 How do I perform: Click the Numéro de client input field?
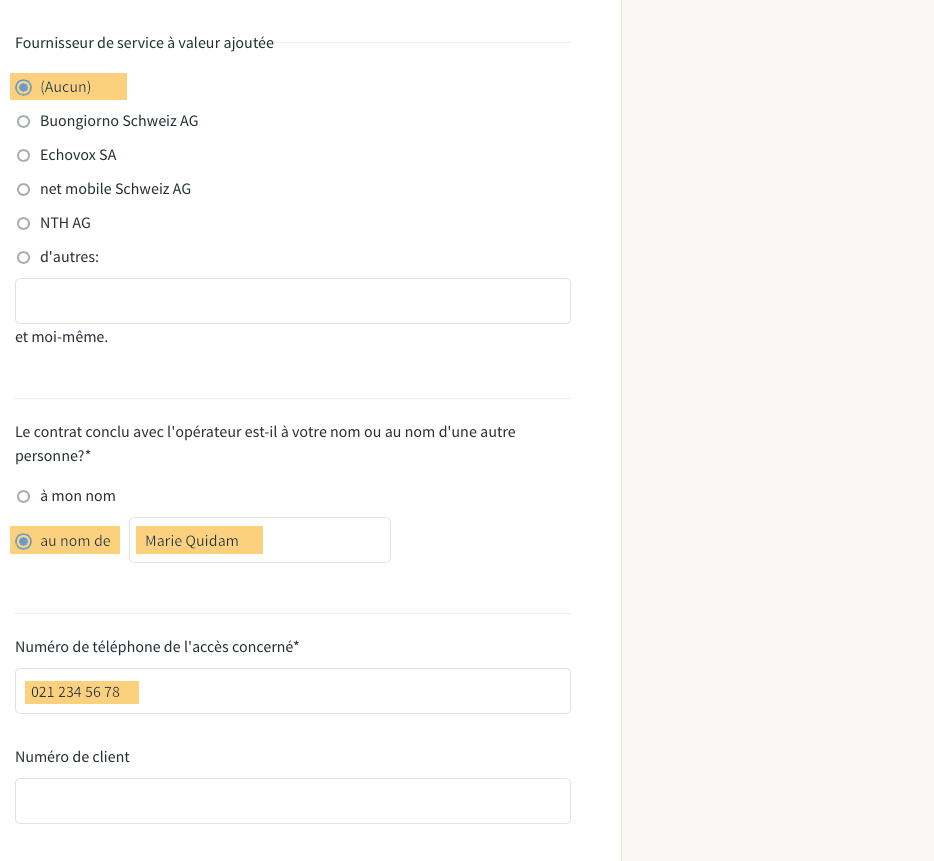pos(292,801)
